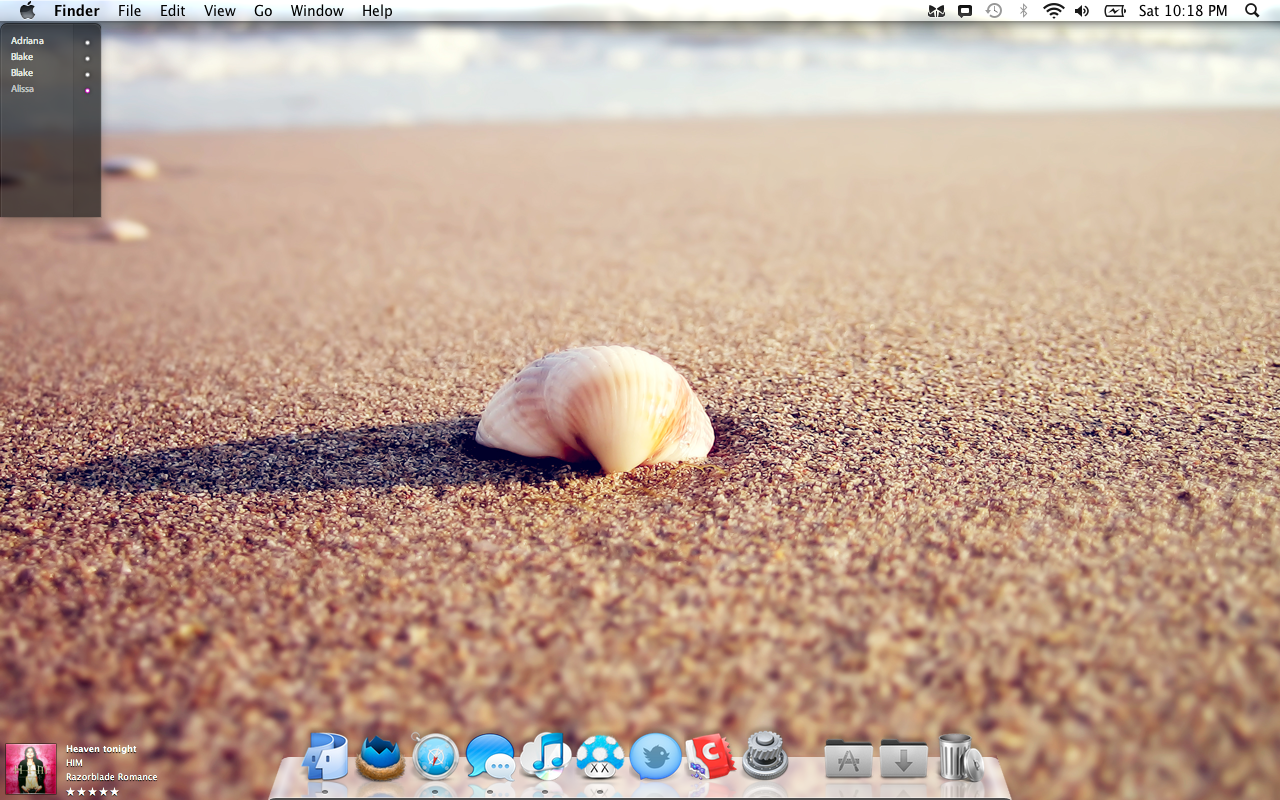Open Spotlight search magnifier
1280x800 pixels.
coord(1252,11)
